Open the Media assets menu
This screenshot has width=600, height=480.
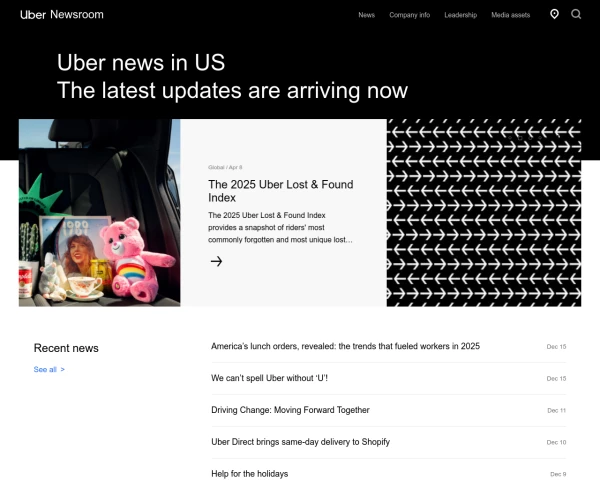[x=510, y=15]
